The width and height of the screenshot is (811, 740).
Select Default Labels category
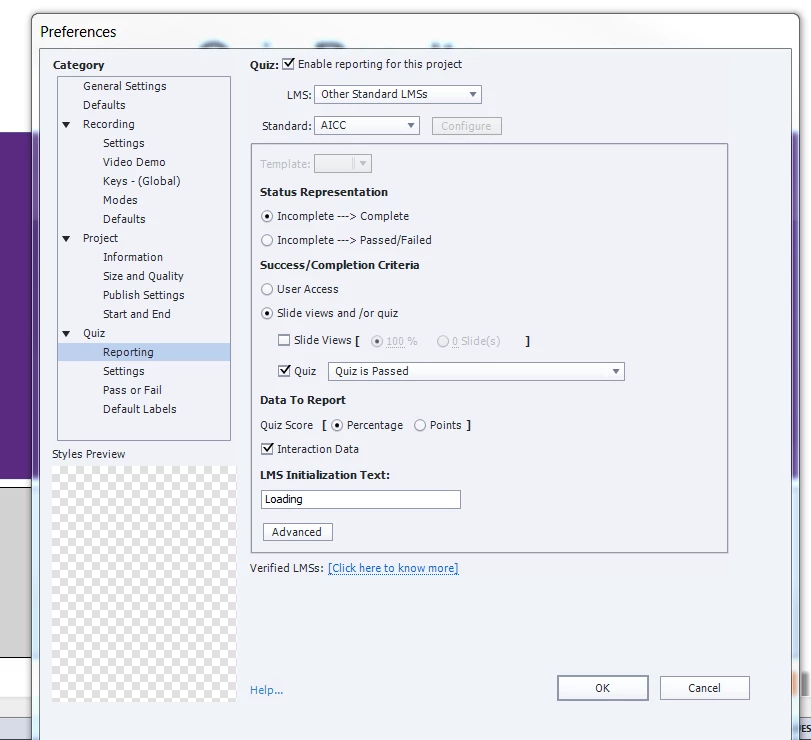click(x=140, y=409)
